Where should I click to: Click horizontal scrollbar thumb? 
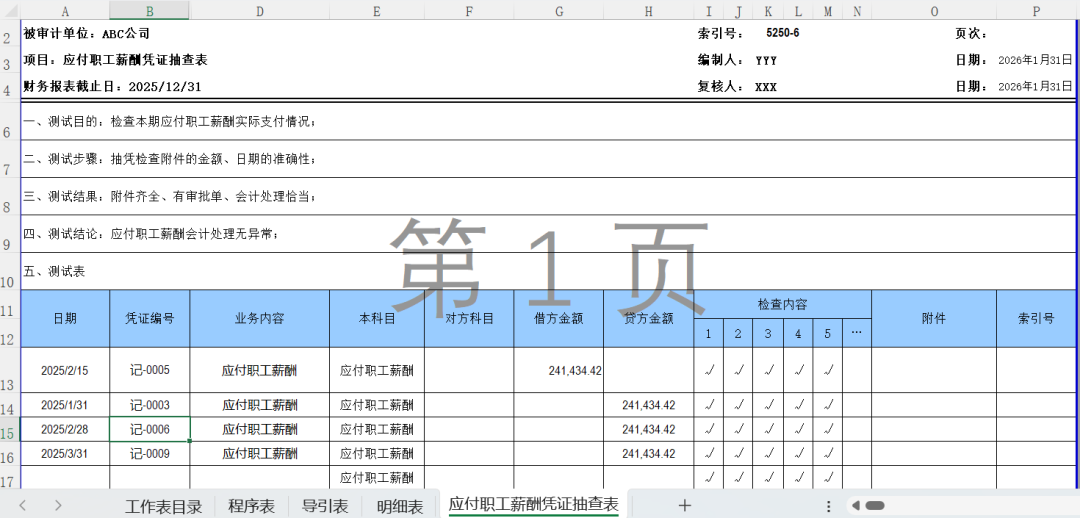pyautogui.click(x=874, y=506)
